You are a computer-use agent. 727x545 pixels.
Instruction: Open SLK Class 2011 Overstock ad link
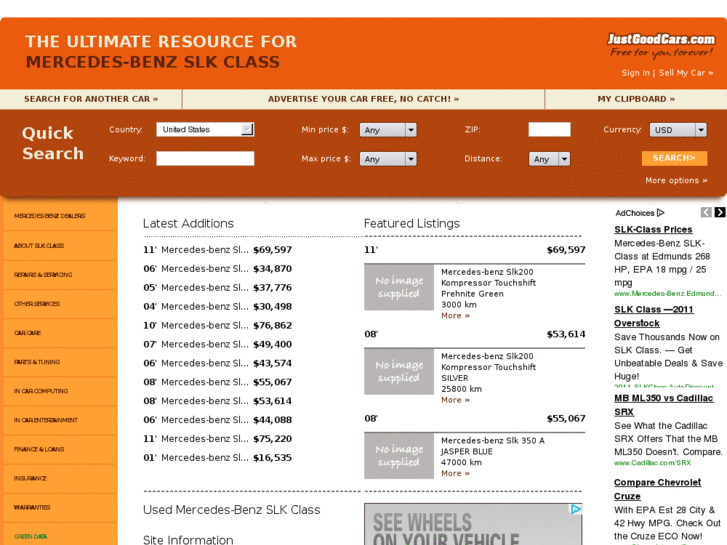point(654,316)
